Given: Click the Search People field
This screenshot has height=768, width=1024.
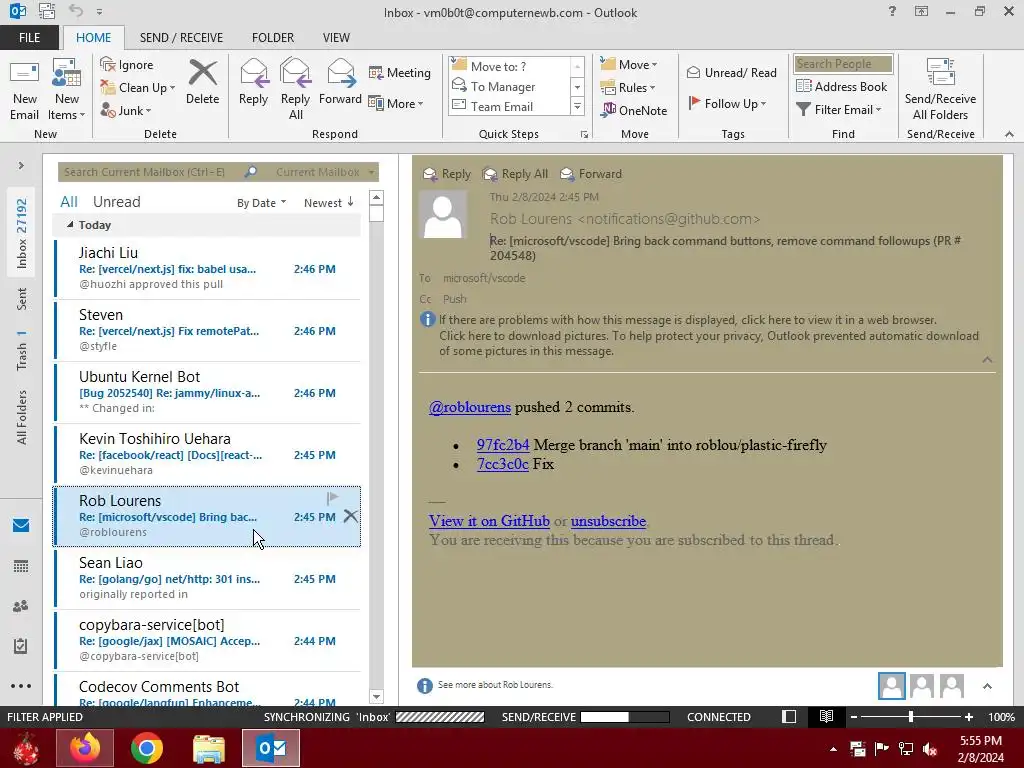Looking at the screenshot, I should coord(843,63).
